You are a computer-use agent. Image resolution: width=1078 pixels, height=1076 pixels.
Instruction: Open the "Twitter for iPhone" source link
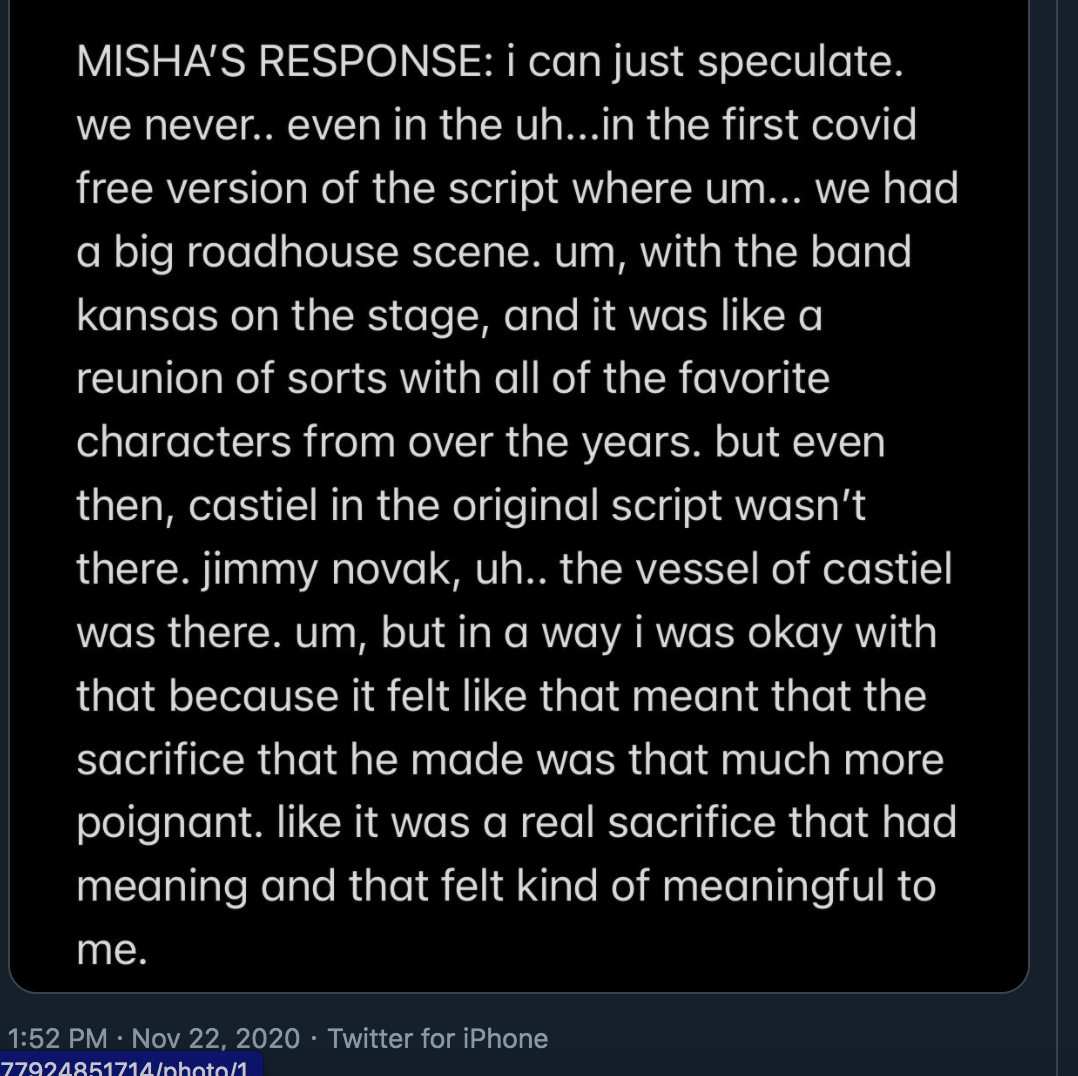coord(438,1038)
